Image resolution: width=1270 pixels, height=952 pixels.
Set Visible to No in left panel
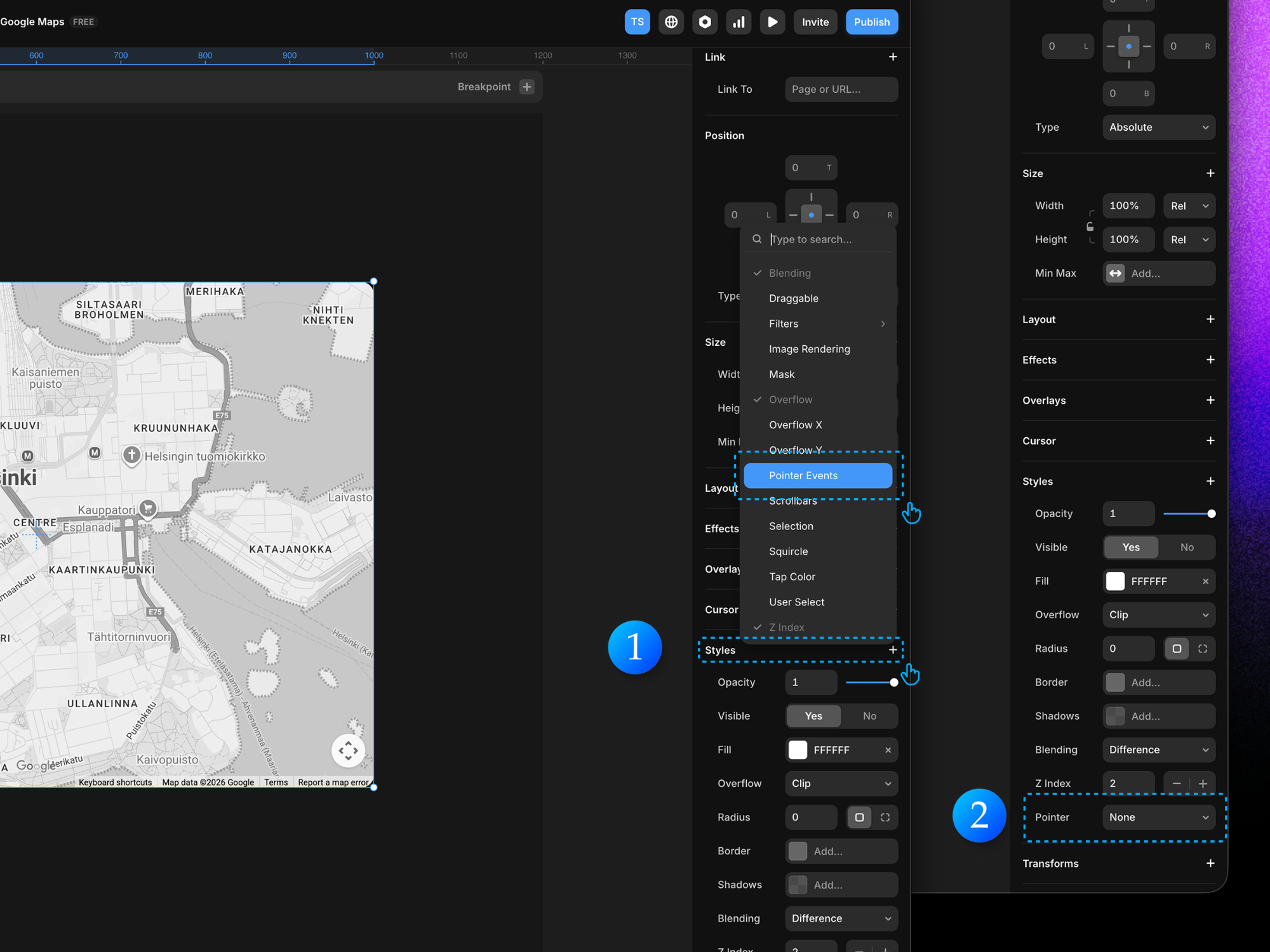tap(869, 716)
